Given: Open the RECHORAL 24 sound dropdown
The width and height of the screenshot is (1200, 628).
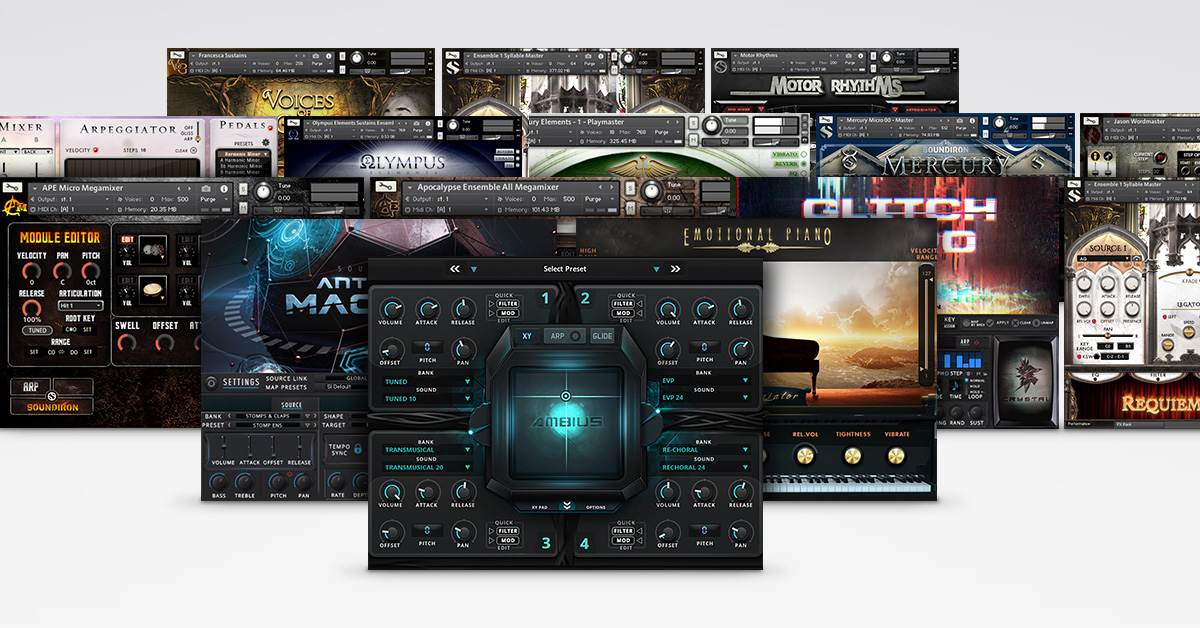Looking at the screenshot, I should (x=705, y=467).
